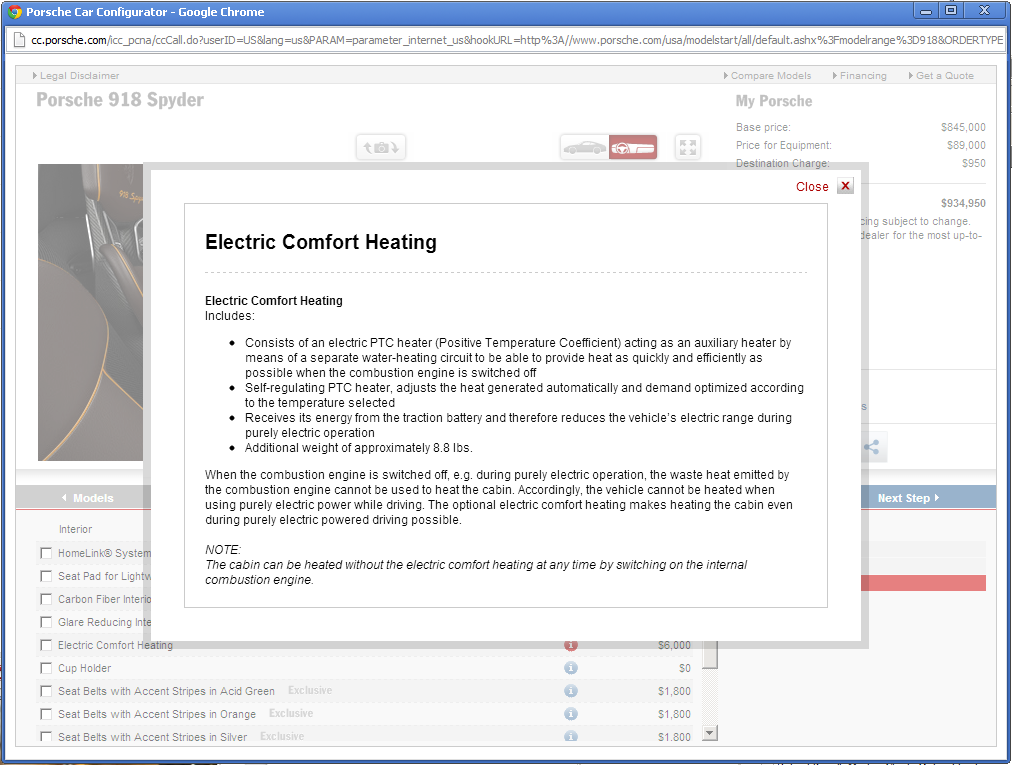
Task: Click the Electric Comfort Heating popup title
Action: pos(321,242)
